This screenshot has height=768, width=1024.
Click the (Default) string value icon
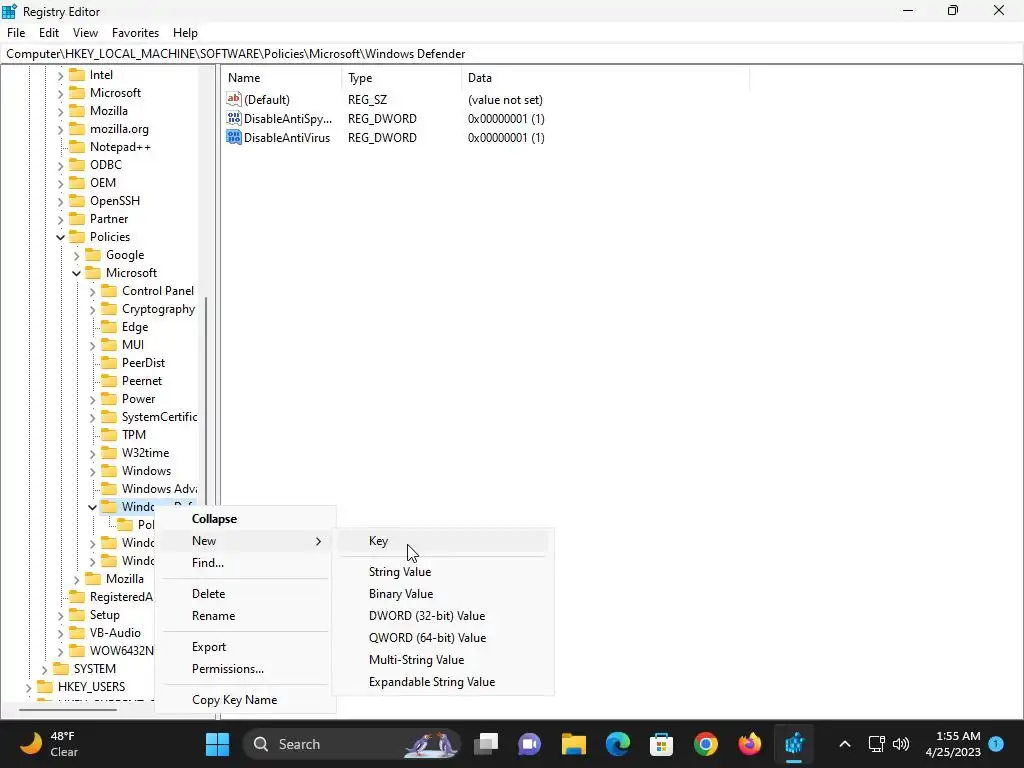(234, 99)
